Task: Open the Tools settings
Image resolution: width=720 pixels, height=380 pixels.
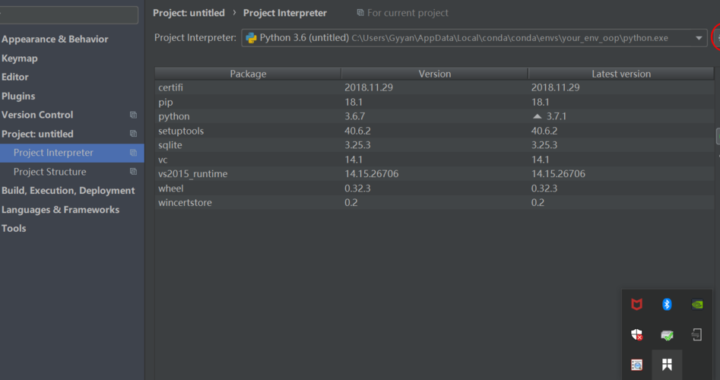Action: click(x=14, y=229)
